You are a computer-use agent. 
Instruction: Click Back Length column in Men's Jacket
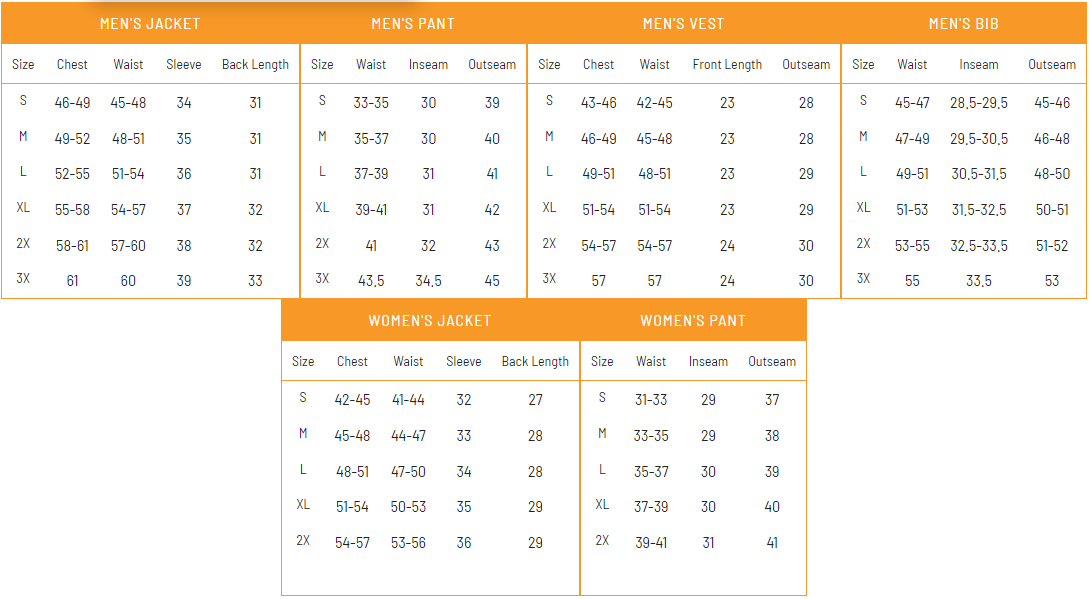point(255,65)
